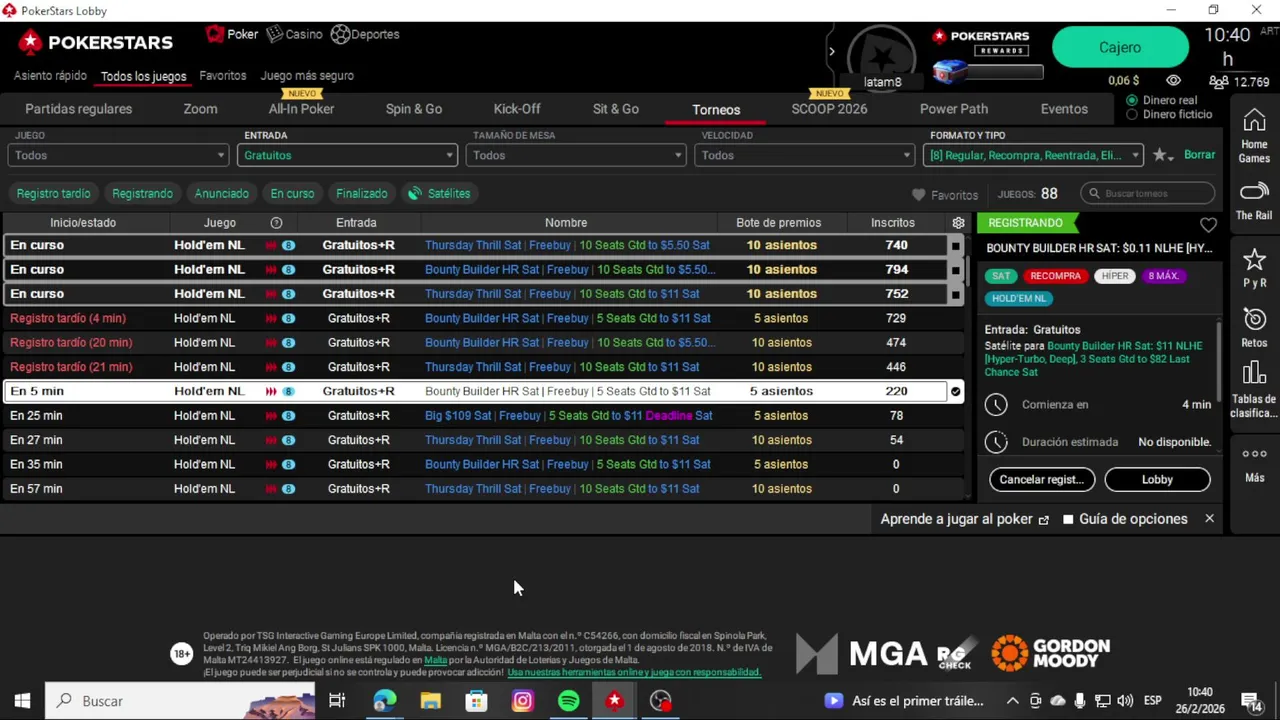The image size is (1280, 720).
Task: Click the save filter star icon
Action: point(1159,155)
